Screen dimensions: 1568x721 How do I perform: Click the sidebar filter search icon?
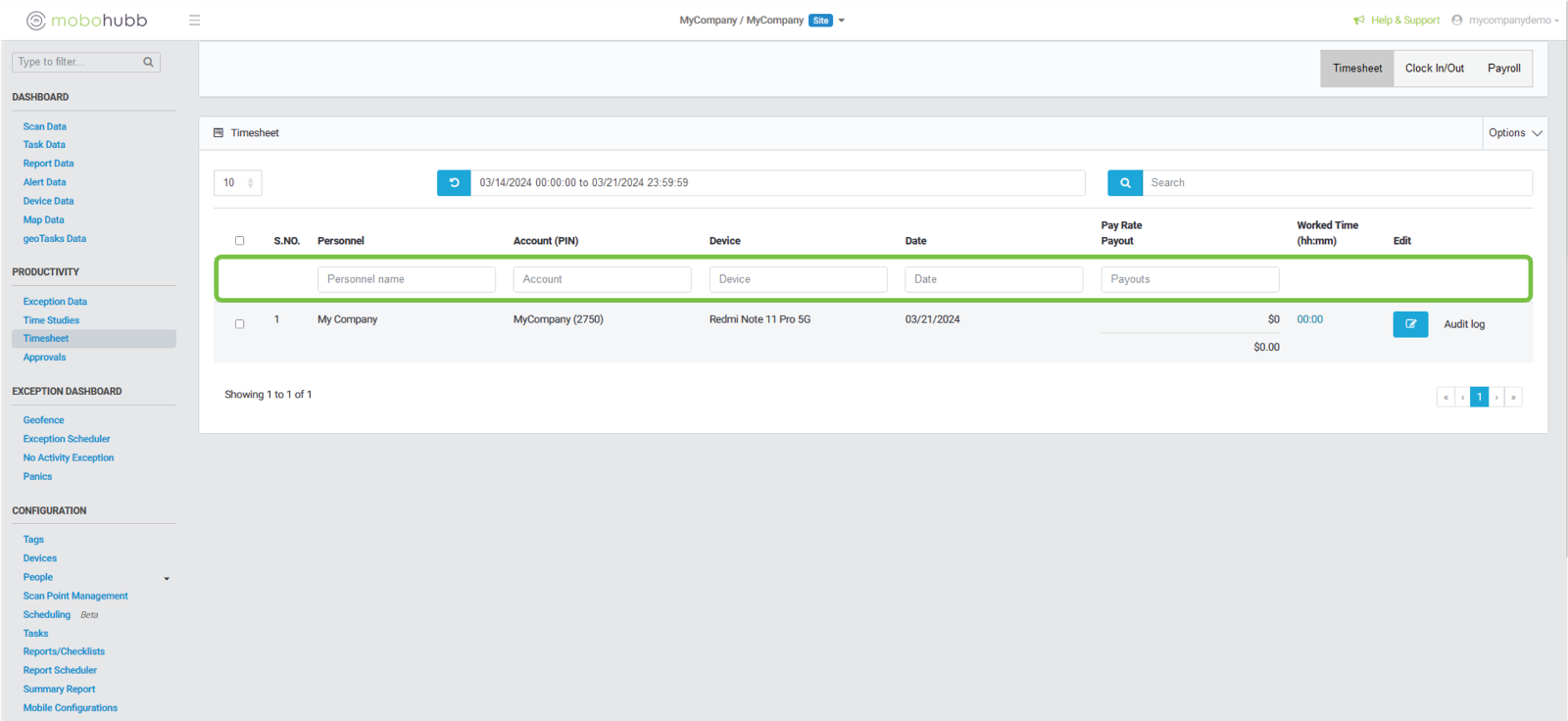[148, 62]
